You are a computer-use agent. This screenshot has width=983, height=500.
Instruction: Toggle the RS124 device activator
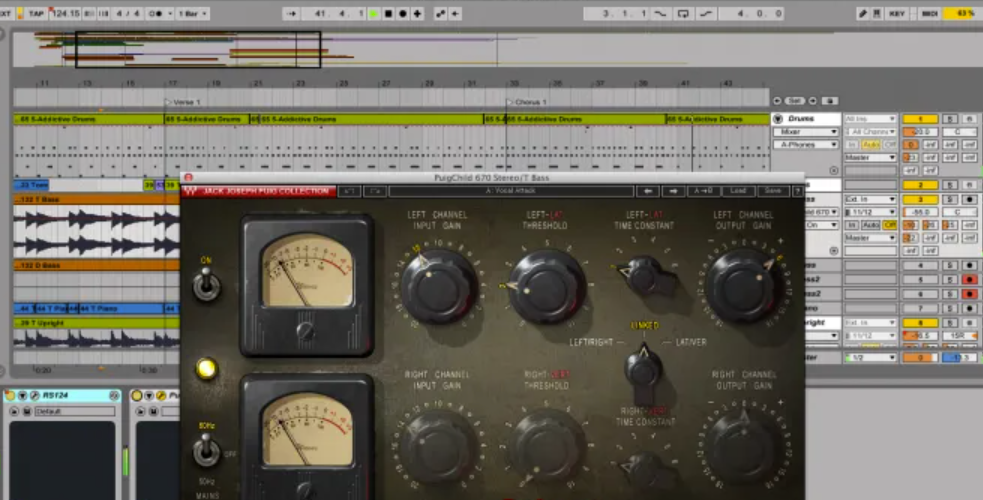[10, 395]
